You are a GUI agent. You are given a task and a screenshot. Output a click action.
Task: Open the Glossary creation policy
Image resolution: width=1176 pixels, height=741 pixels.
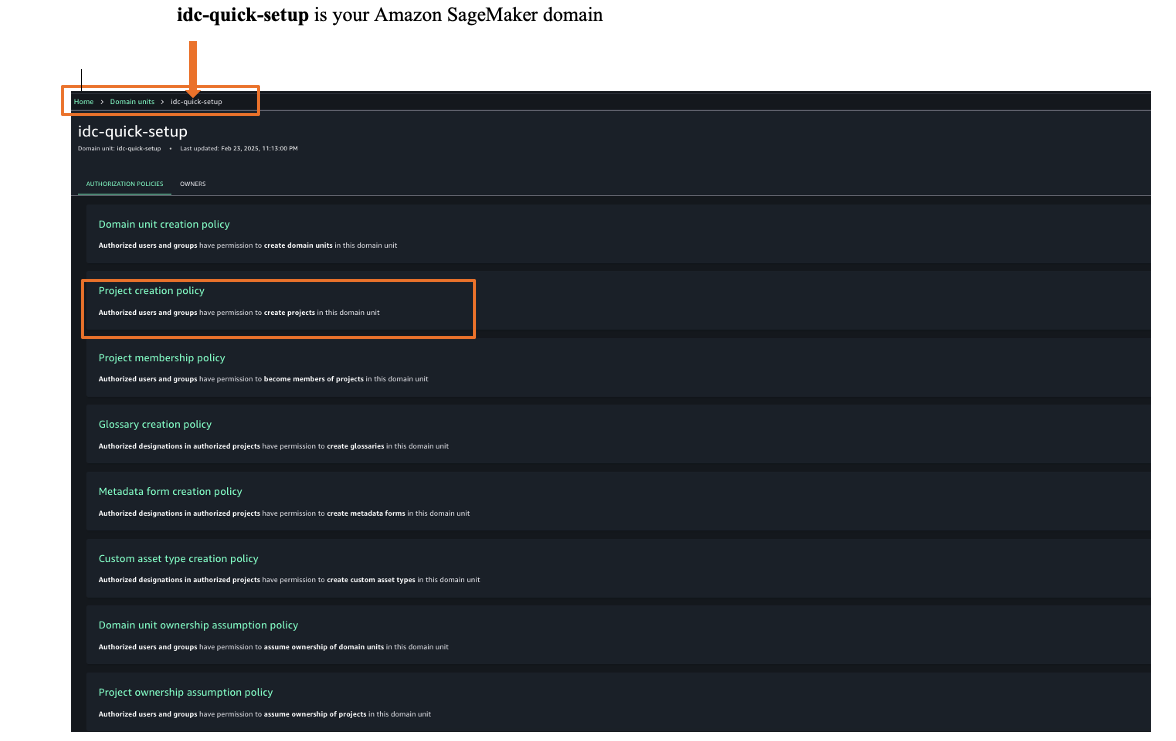click(155, 424)
